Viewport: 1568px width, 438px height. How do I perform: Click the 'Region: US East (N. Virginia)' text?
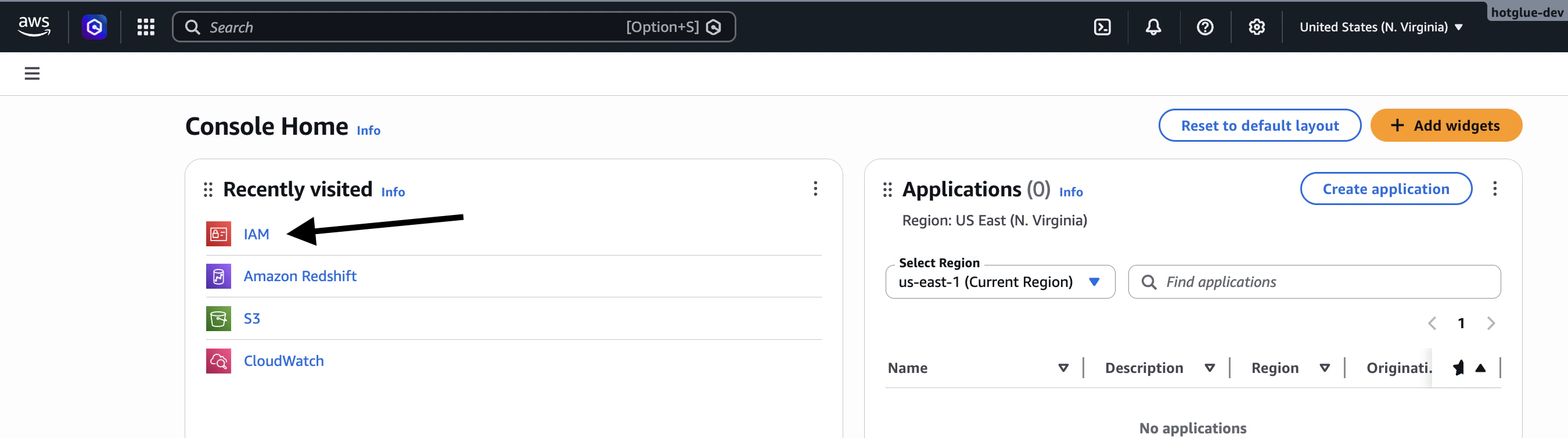[994, 221]
